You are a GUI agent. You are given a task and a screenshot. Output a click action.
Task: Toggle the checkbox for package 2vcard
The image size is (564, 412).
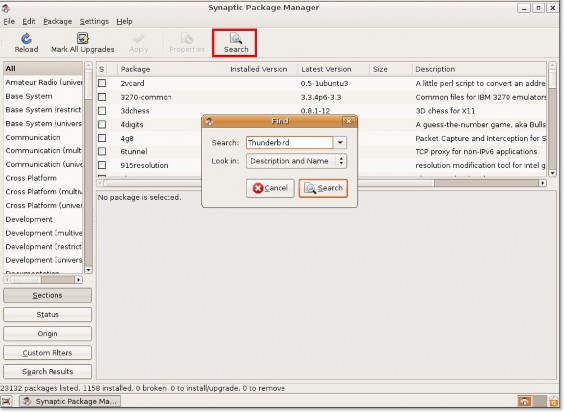point(102,83)
